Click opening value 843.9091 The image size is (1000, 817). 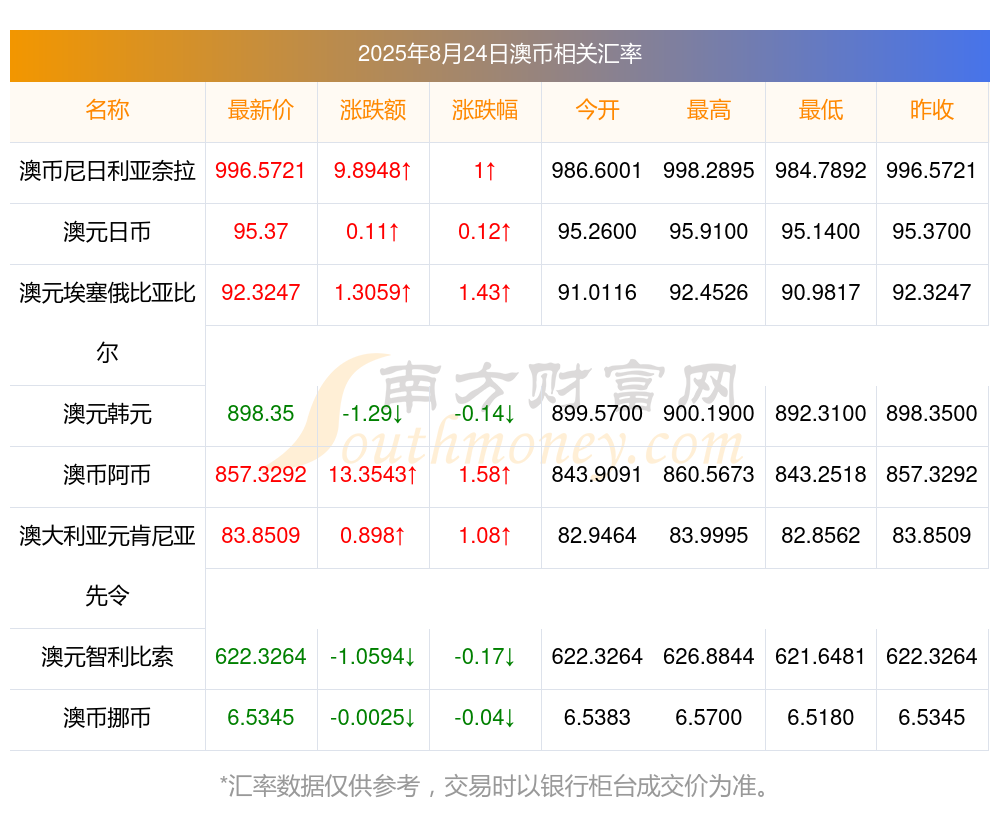597,475
